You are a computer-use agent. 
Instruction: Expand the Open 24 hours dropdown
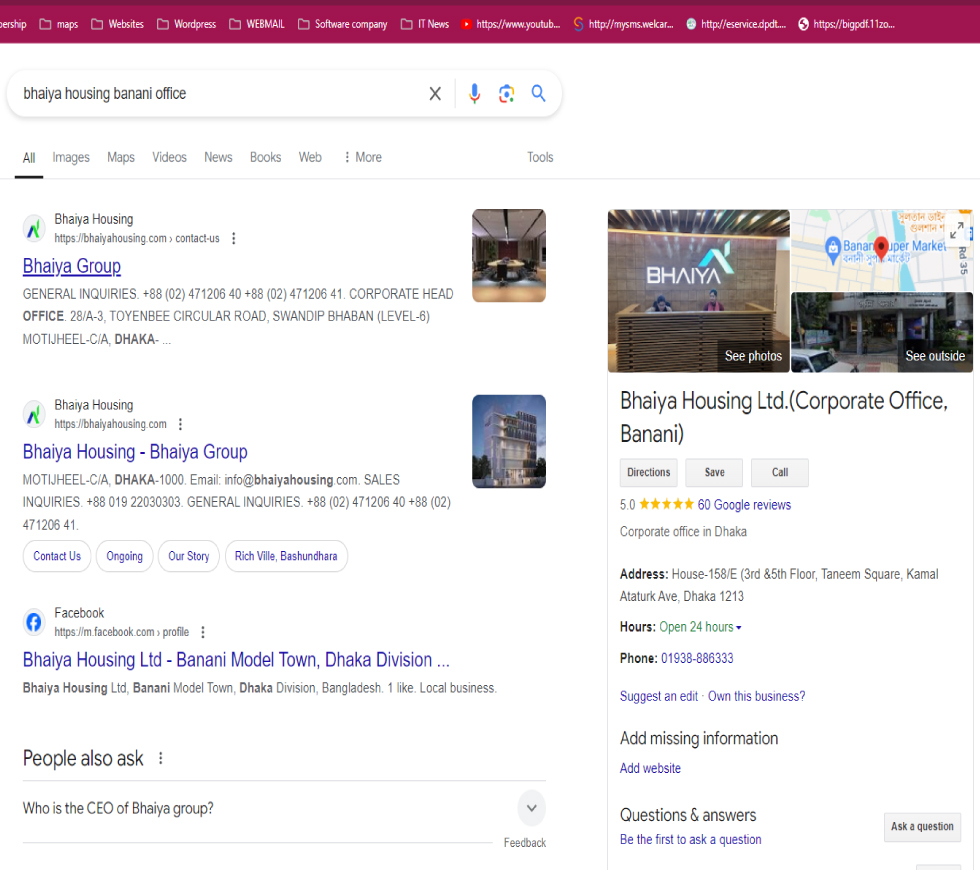pyautogui.click(x=738, y=628)
